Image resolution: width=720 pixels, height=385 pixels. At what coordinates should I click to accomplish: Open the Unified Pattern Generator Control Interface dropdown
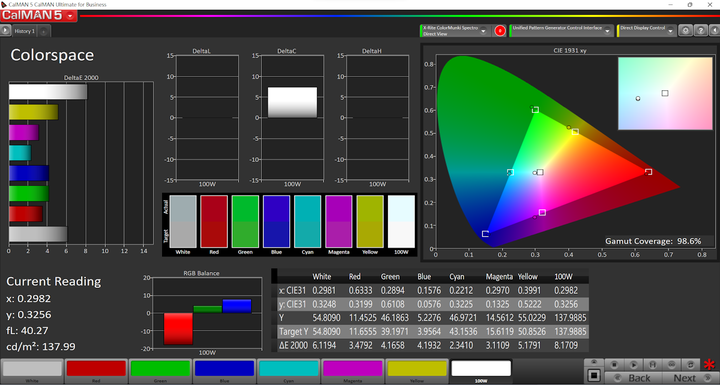click(608, 31)
